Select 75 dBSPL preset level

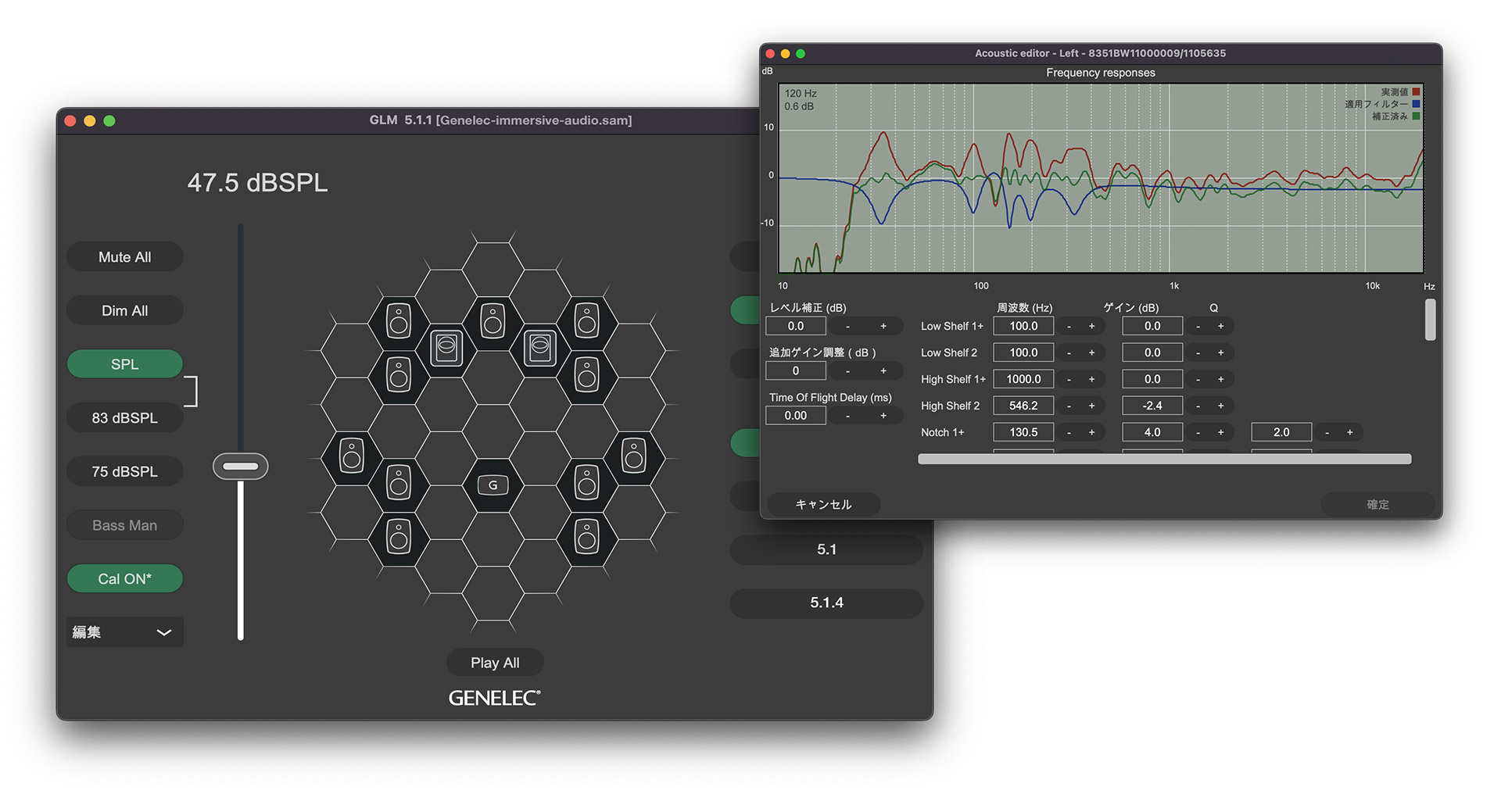125,472
